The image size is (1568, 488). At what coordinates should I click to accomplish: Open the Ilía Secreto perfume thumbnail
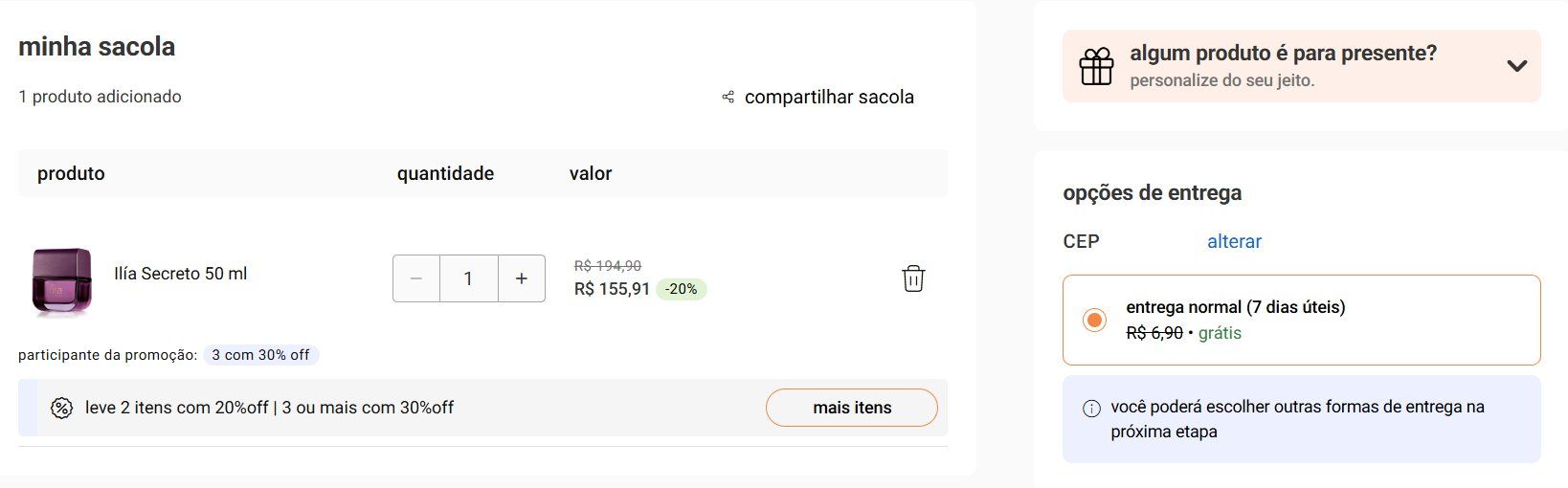[x=62, y=280]
